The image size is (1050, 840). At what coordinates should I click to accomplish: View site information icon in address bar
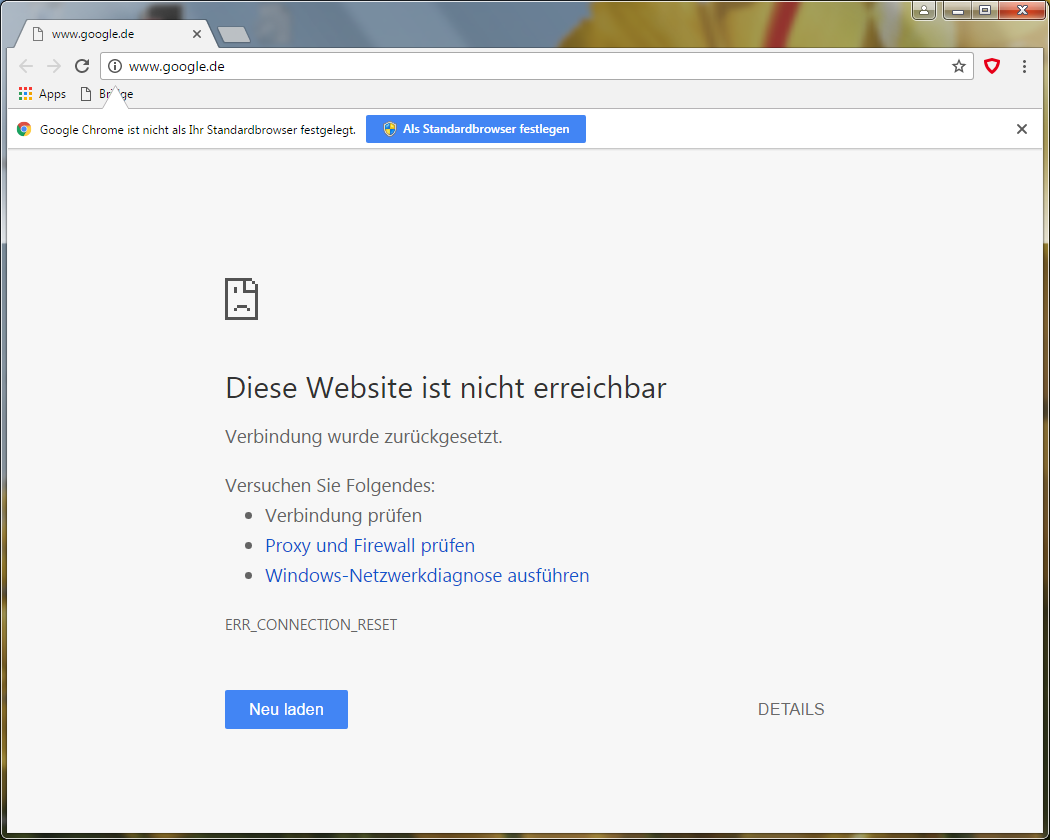115,66
